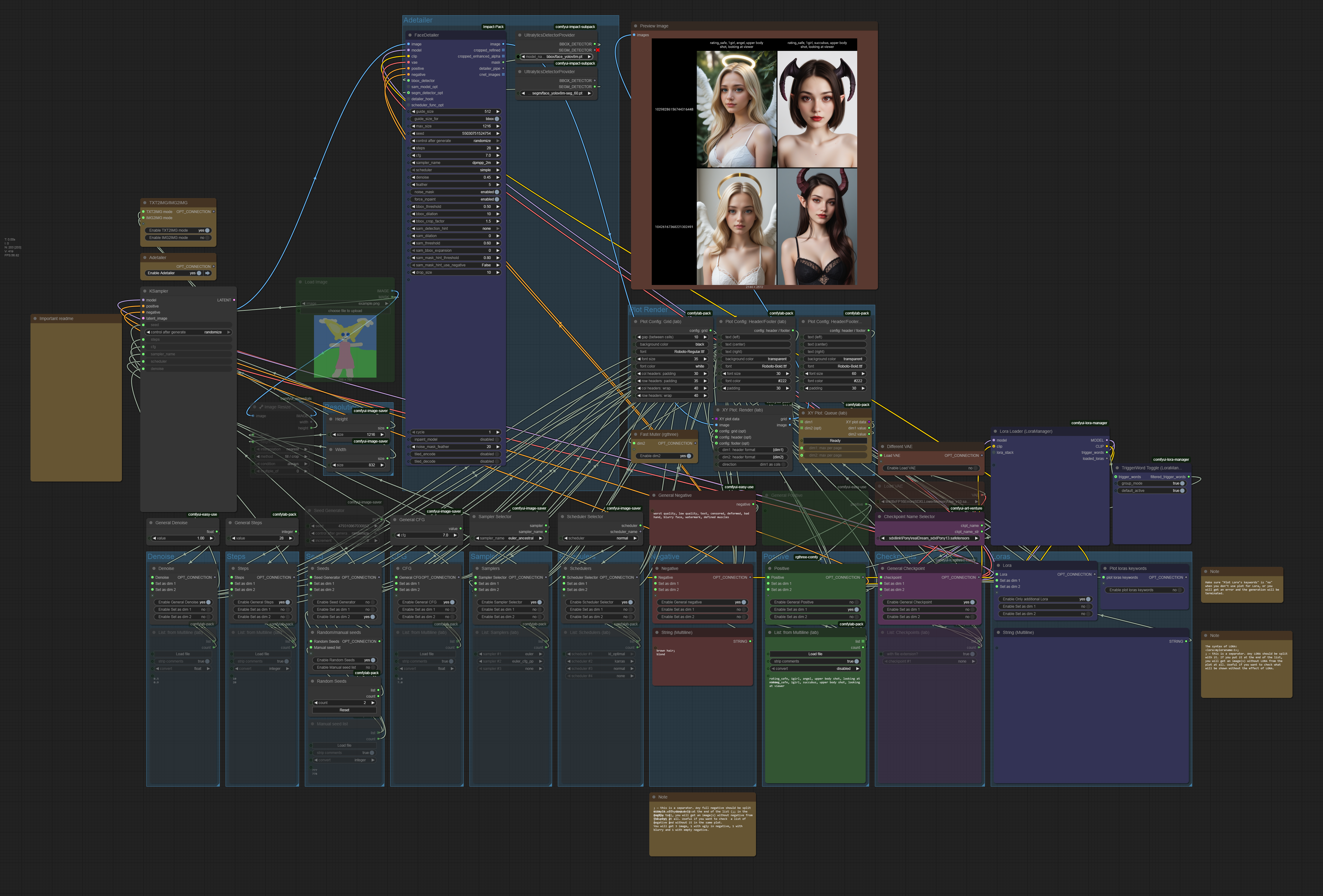1323x896 pixels.
Task: Collapse the KSampler node using its title dot
Action: tap(144, 291)
